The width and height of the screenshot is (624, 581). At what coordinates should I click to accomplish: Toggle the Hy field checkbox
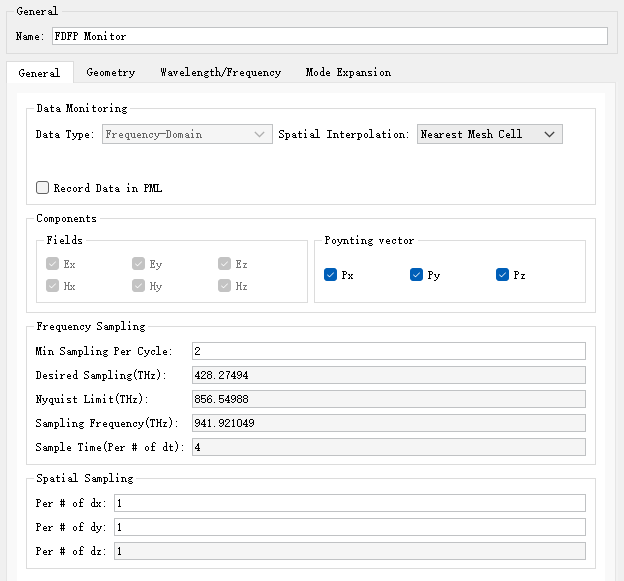click(x=138, y=286)
